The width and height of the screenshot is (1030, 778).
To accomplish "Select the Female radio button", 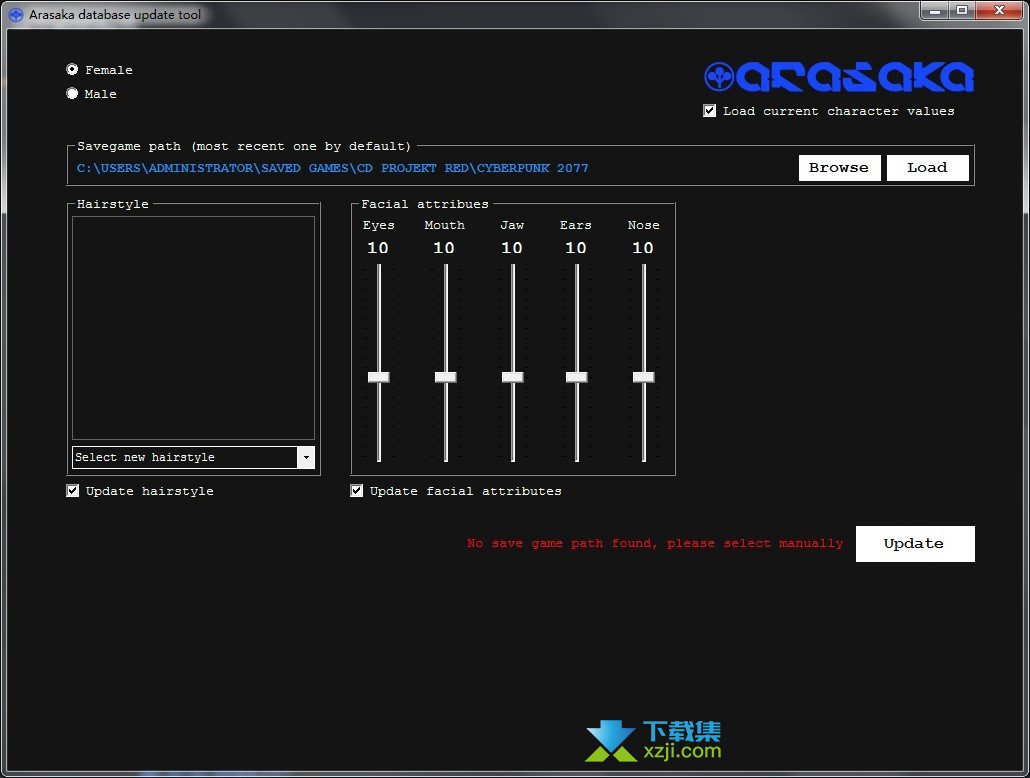I will 72,69.
